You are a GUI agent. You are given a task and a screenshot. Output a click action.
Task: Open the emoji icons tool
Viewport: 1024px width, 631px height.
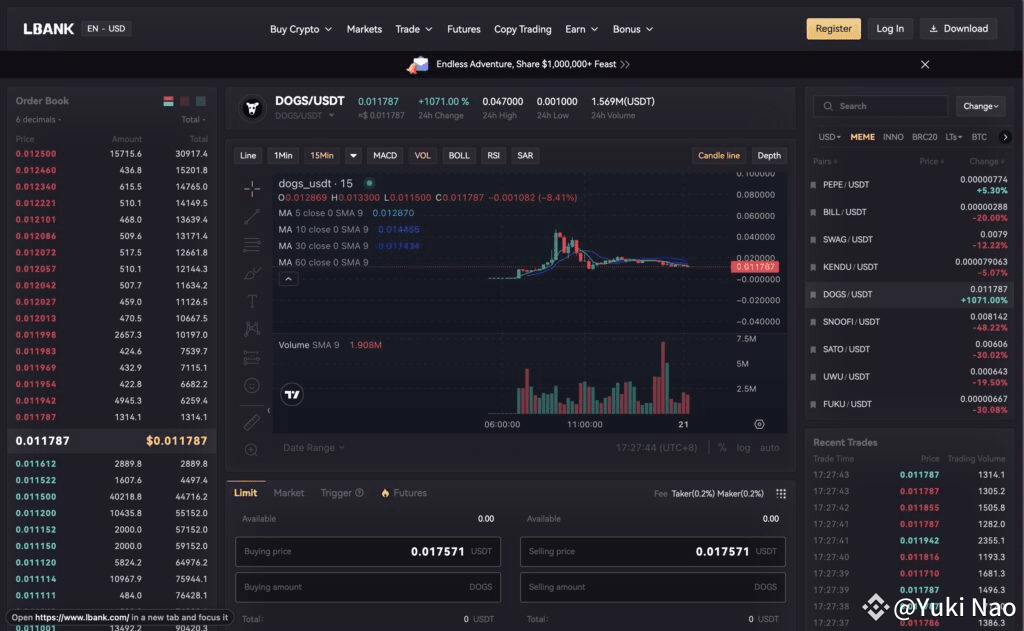(251, 385)
